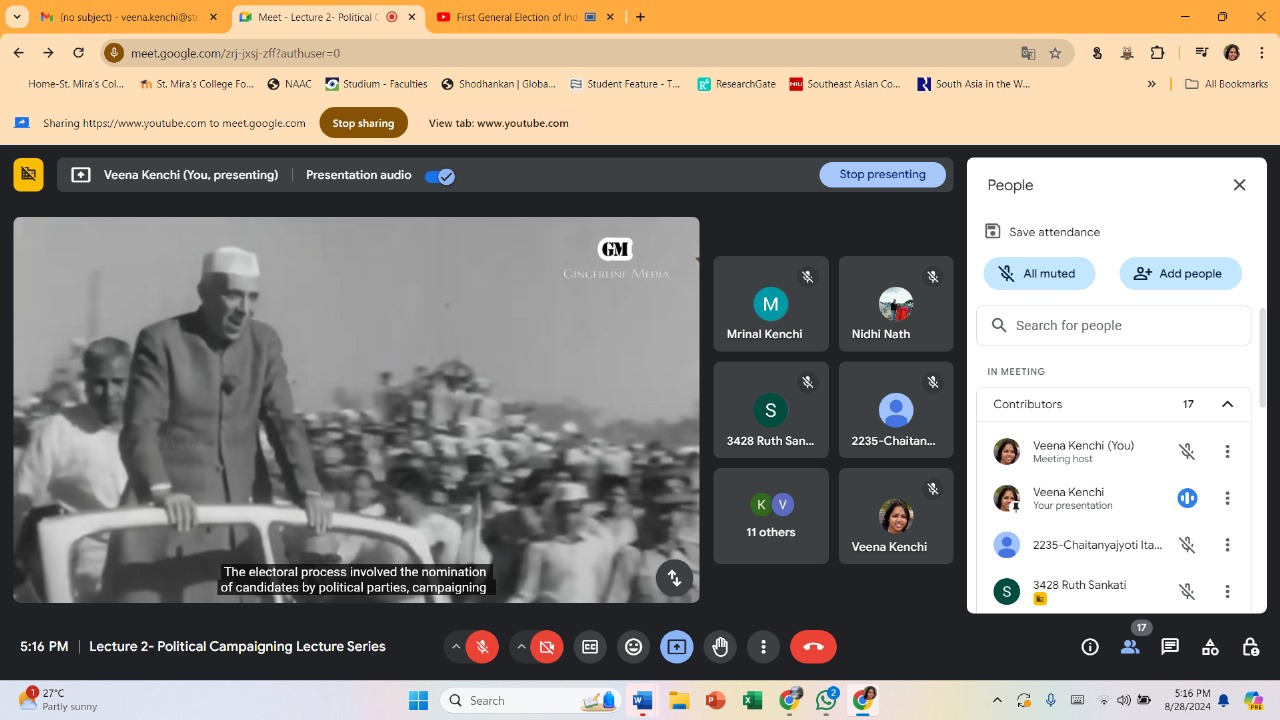Turn on closed captions
Screen dimensions: 1280x720
tap(590, 647)
